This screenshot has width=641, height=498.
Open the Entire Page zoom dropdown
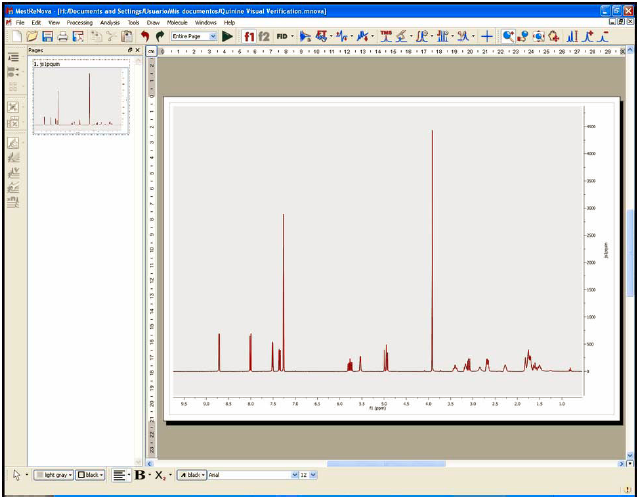[194, 36]
